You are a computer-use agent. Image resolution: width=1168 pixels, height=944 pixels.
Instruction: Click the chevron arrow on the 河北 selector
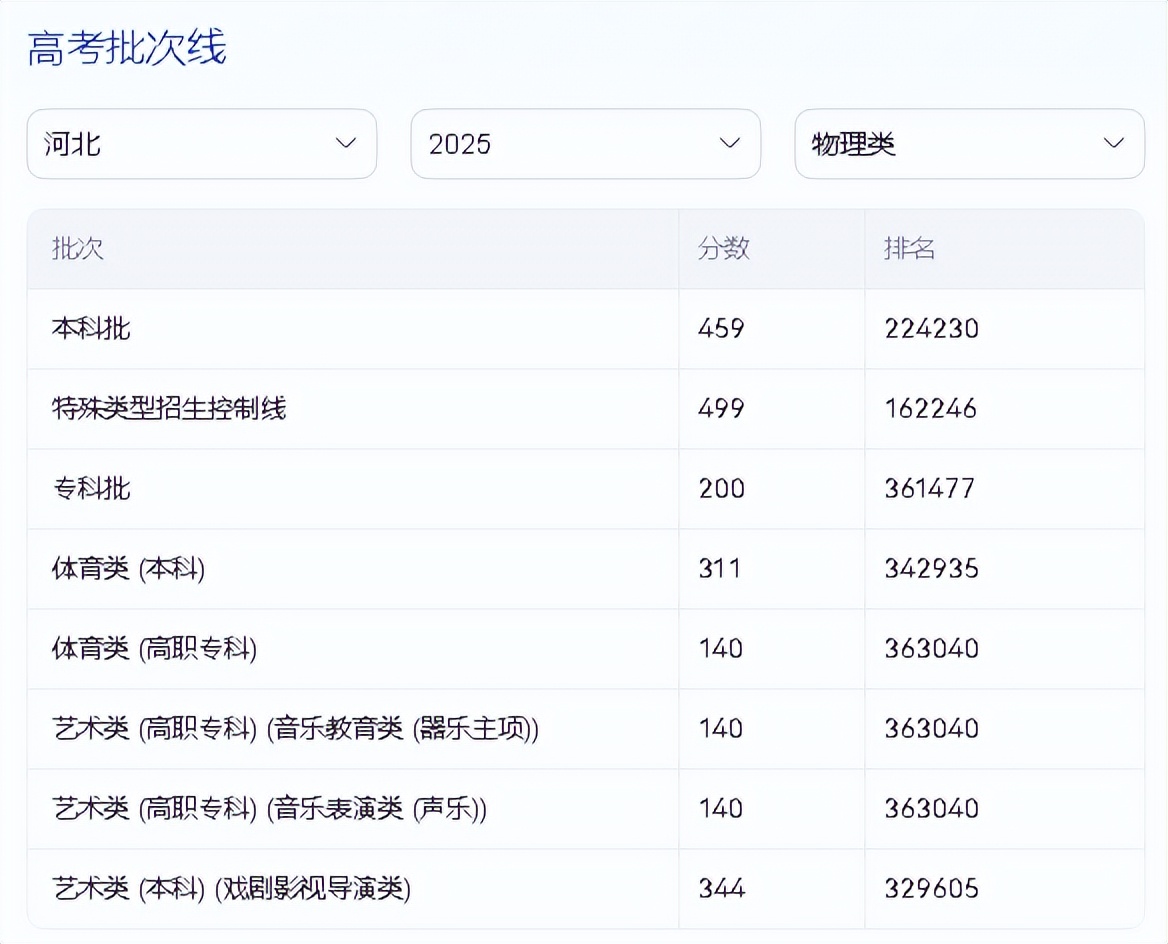tap(345, 144)
